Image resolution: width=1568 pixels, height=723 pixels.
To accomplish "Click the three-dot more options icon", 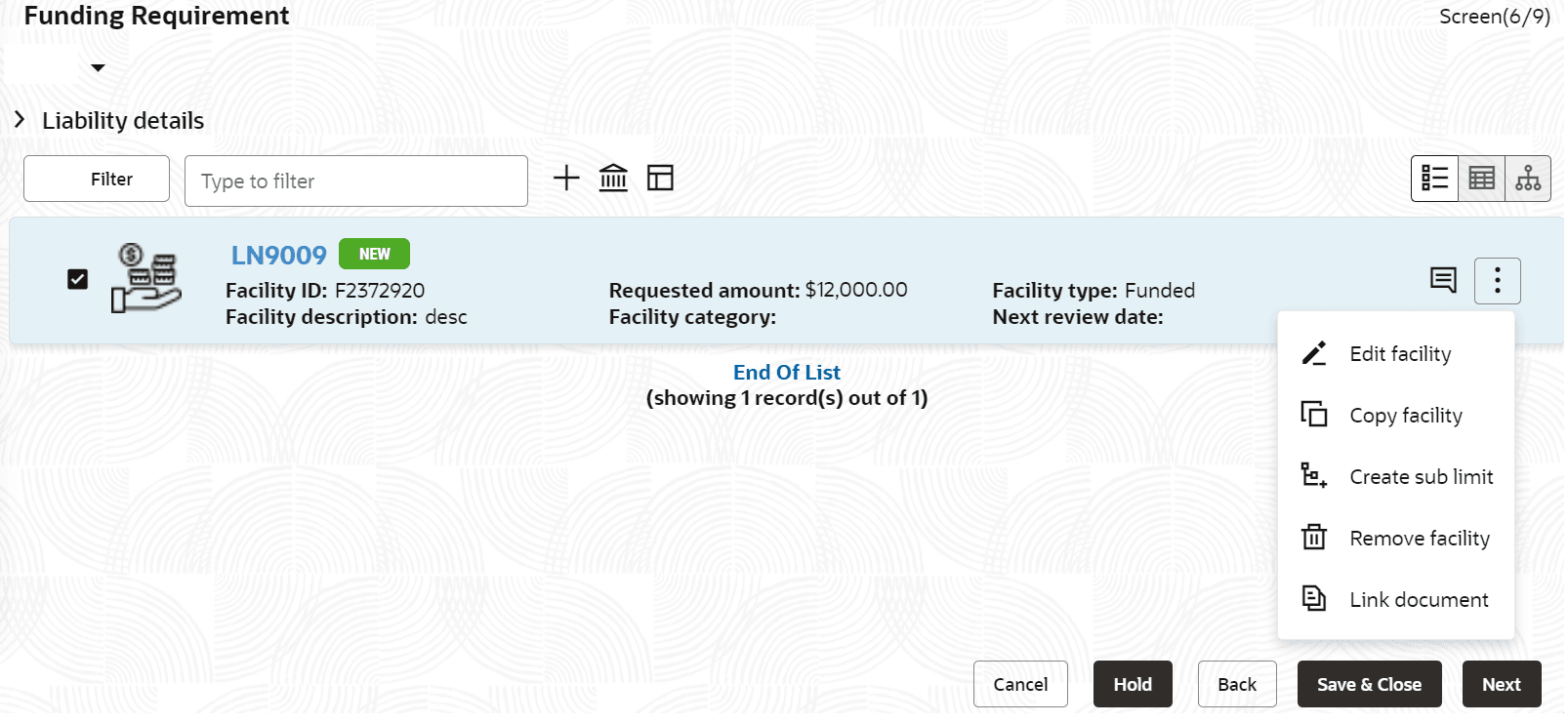I will pos(1497,281).
